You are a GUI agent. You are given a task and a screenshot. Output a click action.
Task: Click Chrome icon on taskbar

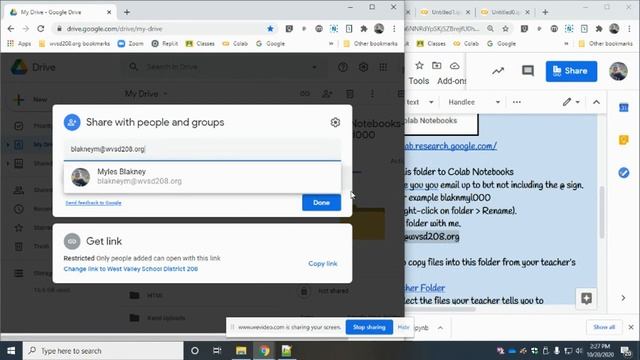click(x=264, y=351)
